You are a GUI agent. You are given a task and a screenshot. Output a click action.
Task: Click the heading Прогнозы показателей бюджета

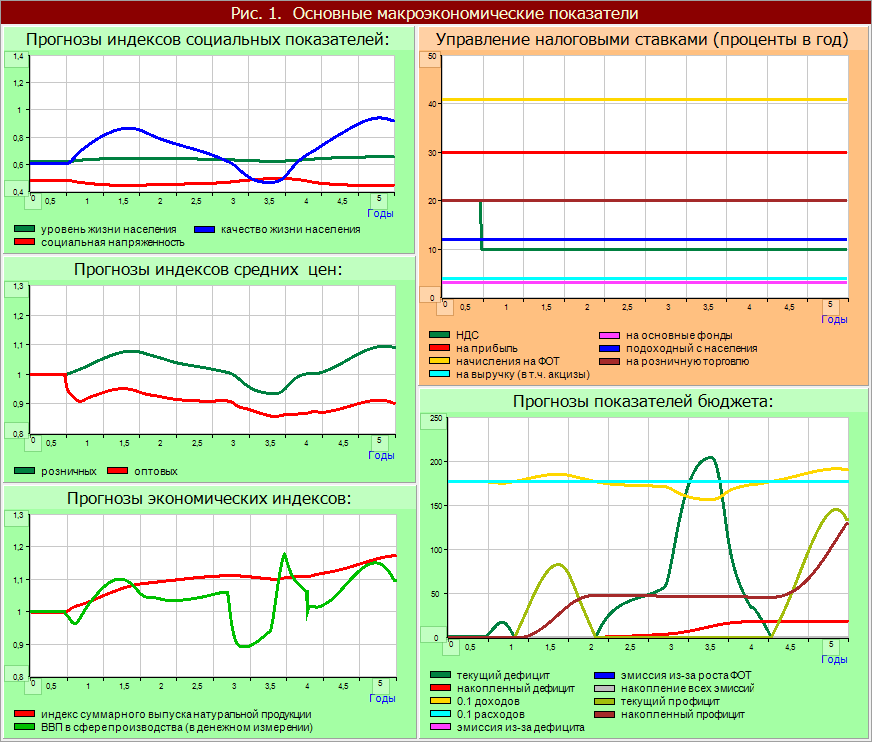[643, 401]
